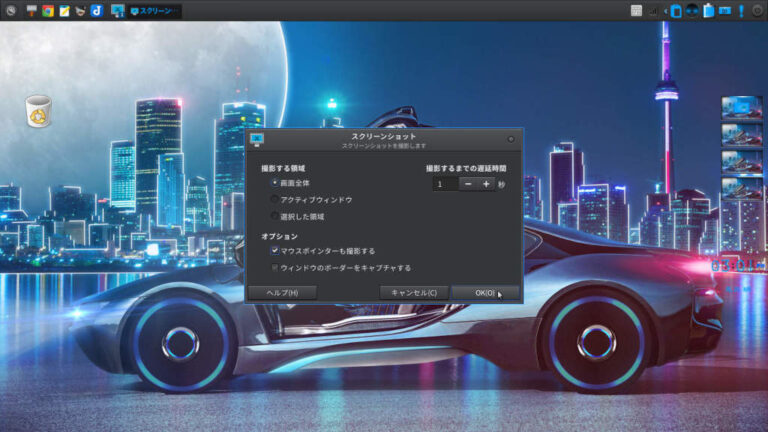The image size is (768, 432).
Task: Open the calendar icon in the system tray
Action: coord(637,11)
